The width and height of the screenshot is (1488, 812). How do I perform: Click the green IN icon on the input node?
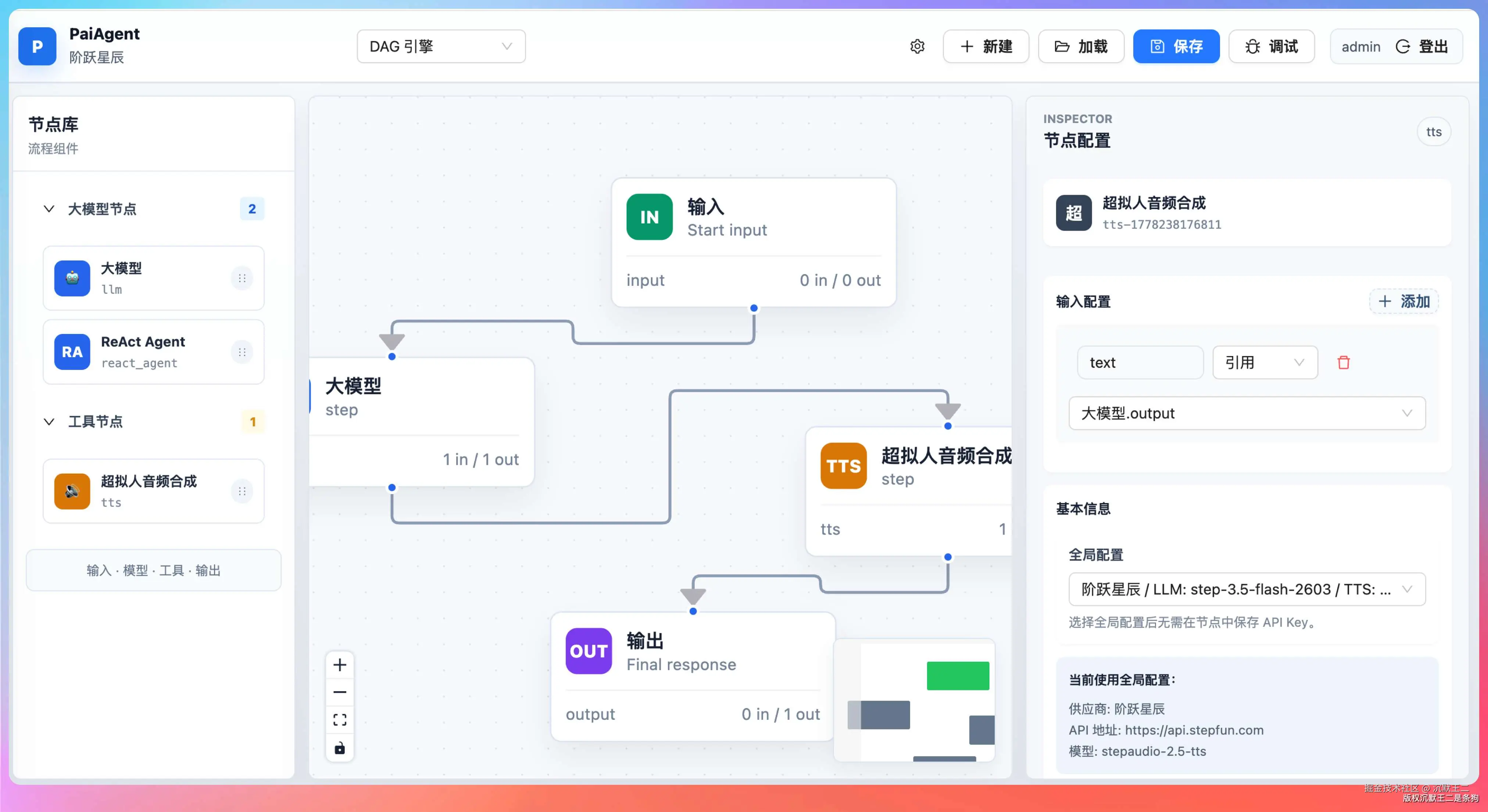649,216
